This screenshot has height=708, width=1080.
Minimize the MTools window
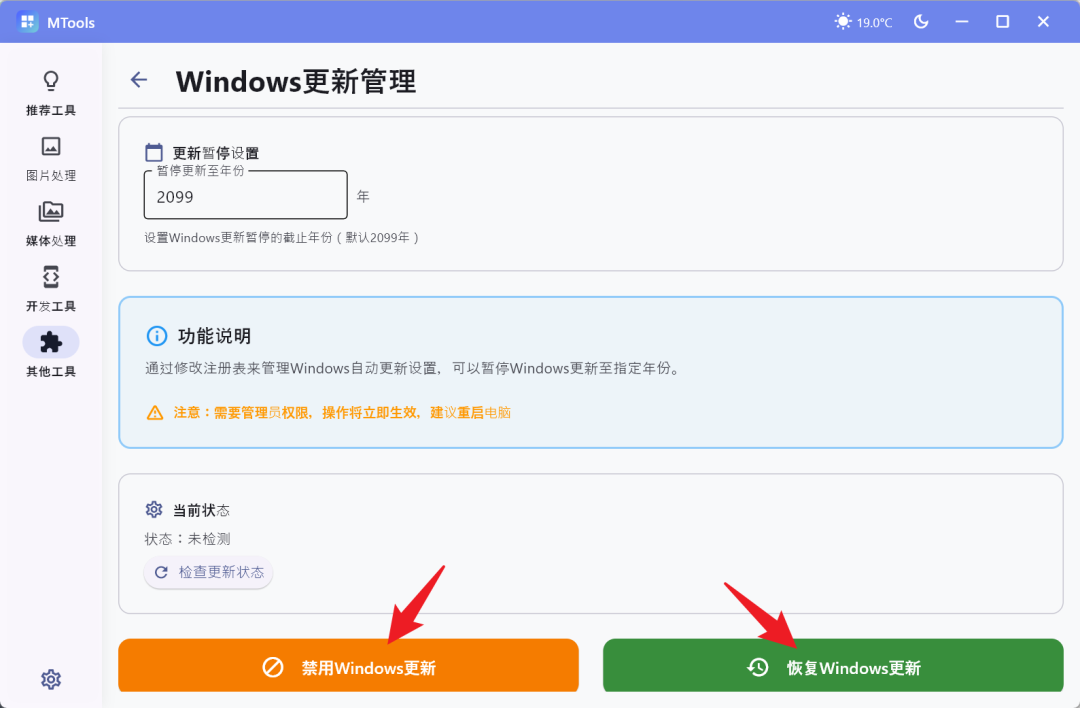(x=962, y=22)
